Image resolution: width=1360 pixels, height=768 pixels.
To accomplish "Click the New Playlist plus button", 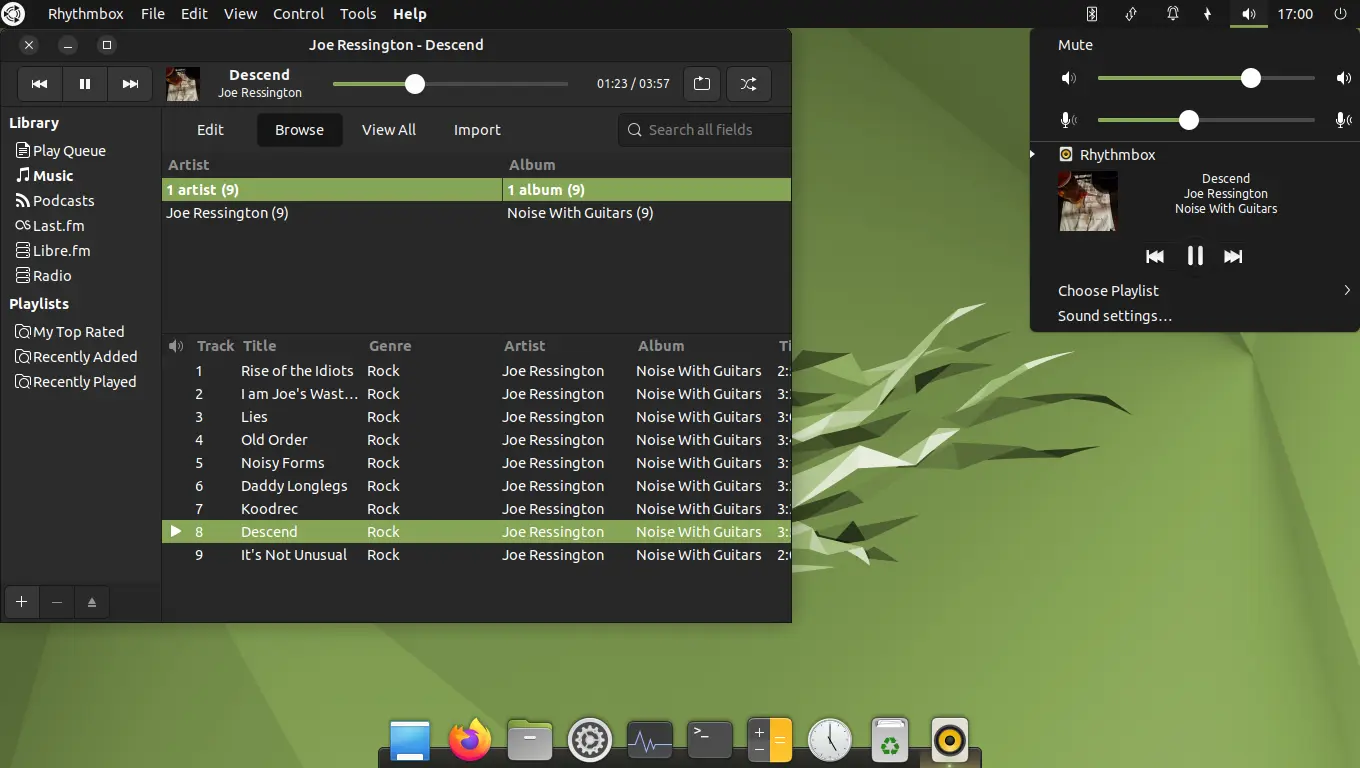I will [x=21, y=602].
